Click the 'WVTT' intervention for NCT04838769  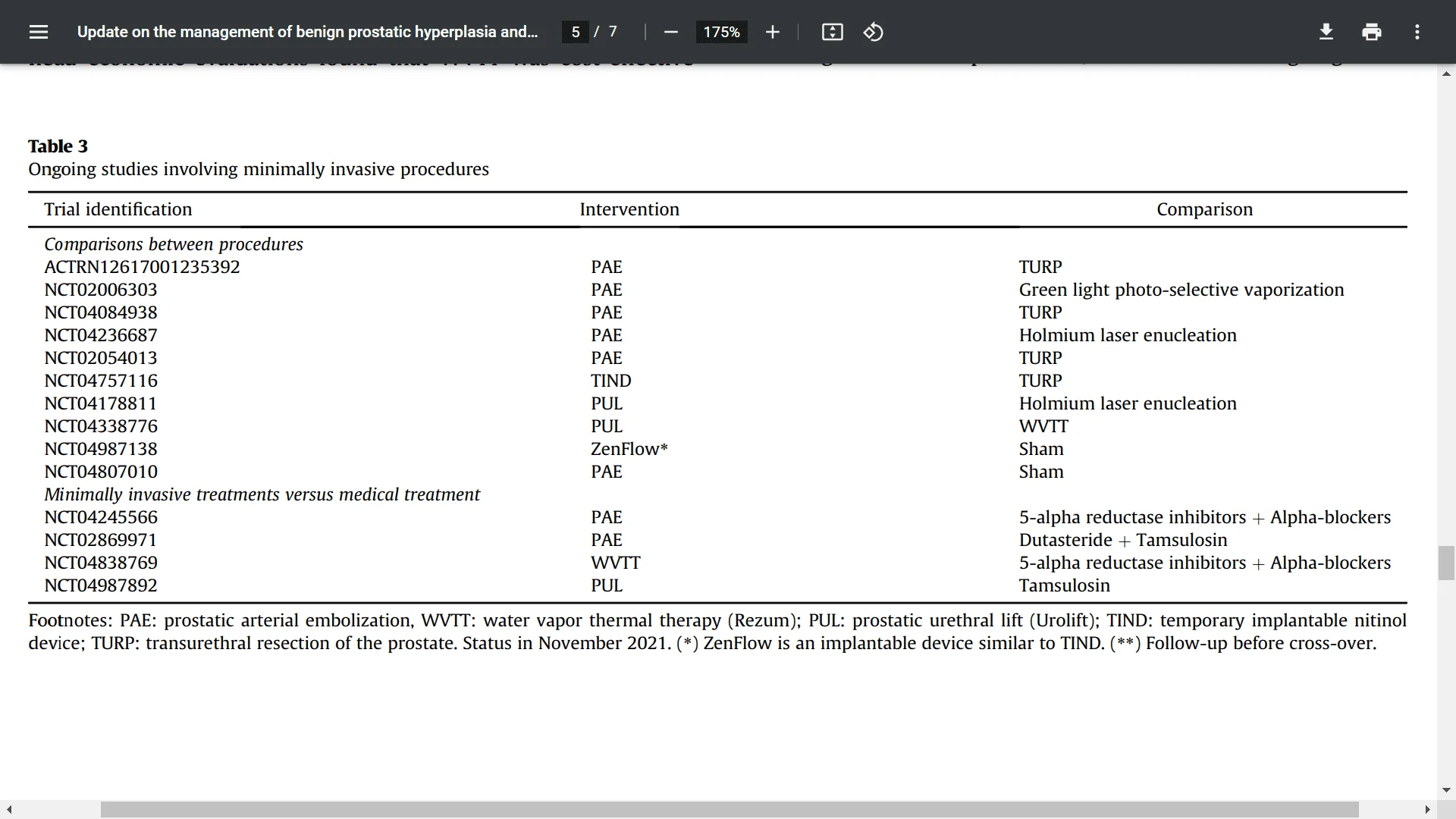click(616, 563)
